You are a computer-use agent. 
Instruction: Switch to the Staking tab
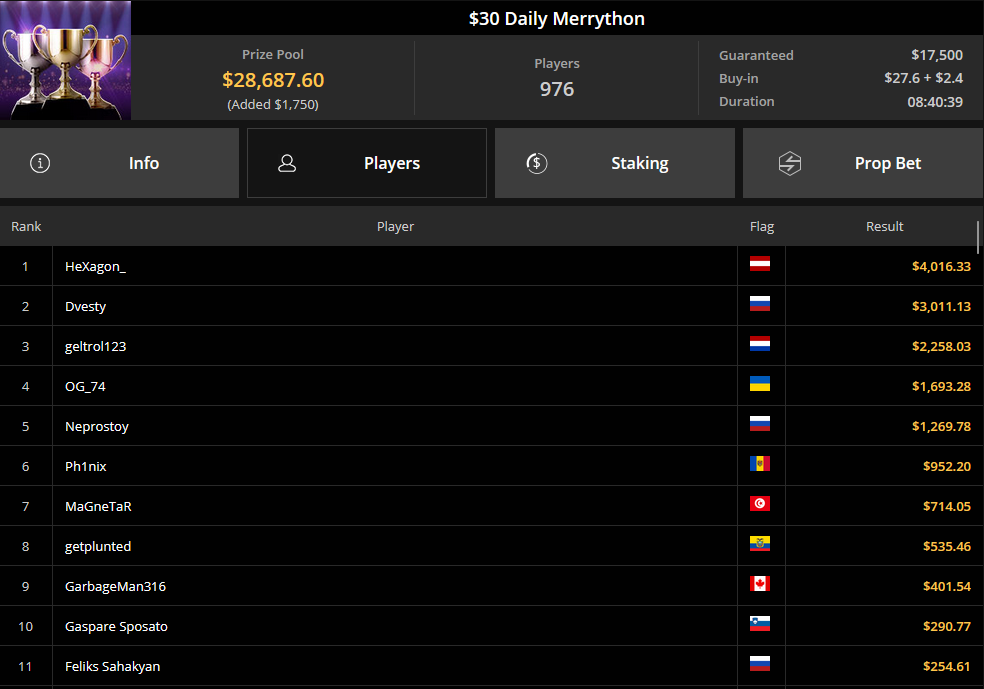tap(614, 163)
